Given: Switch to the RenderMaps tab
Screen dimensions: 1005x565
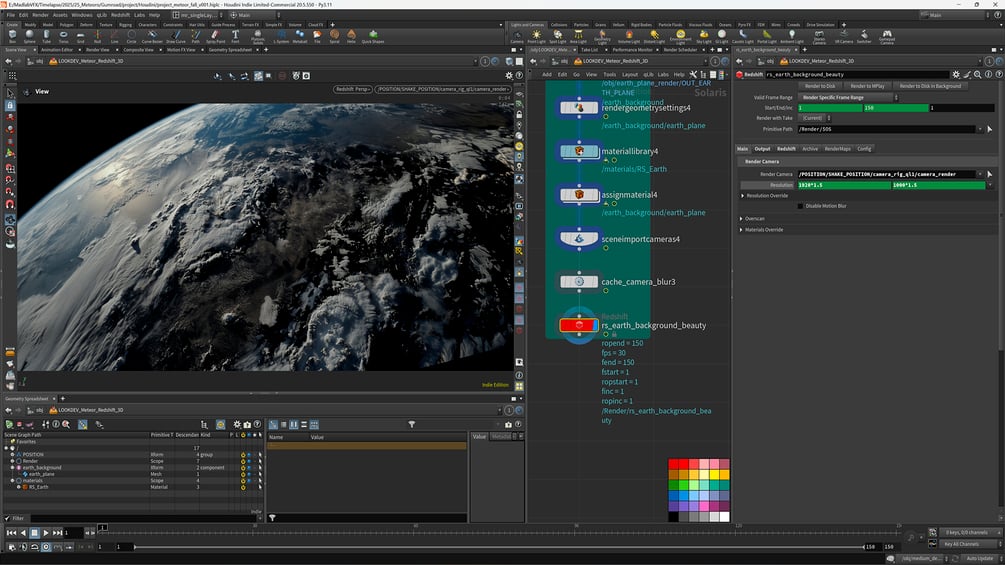Looking at the screenshot, I should coord(837,149).
